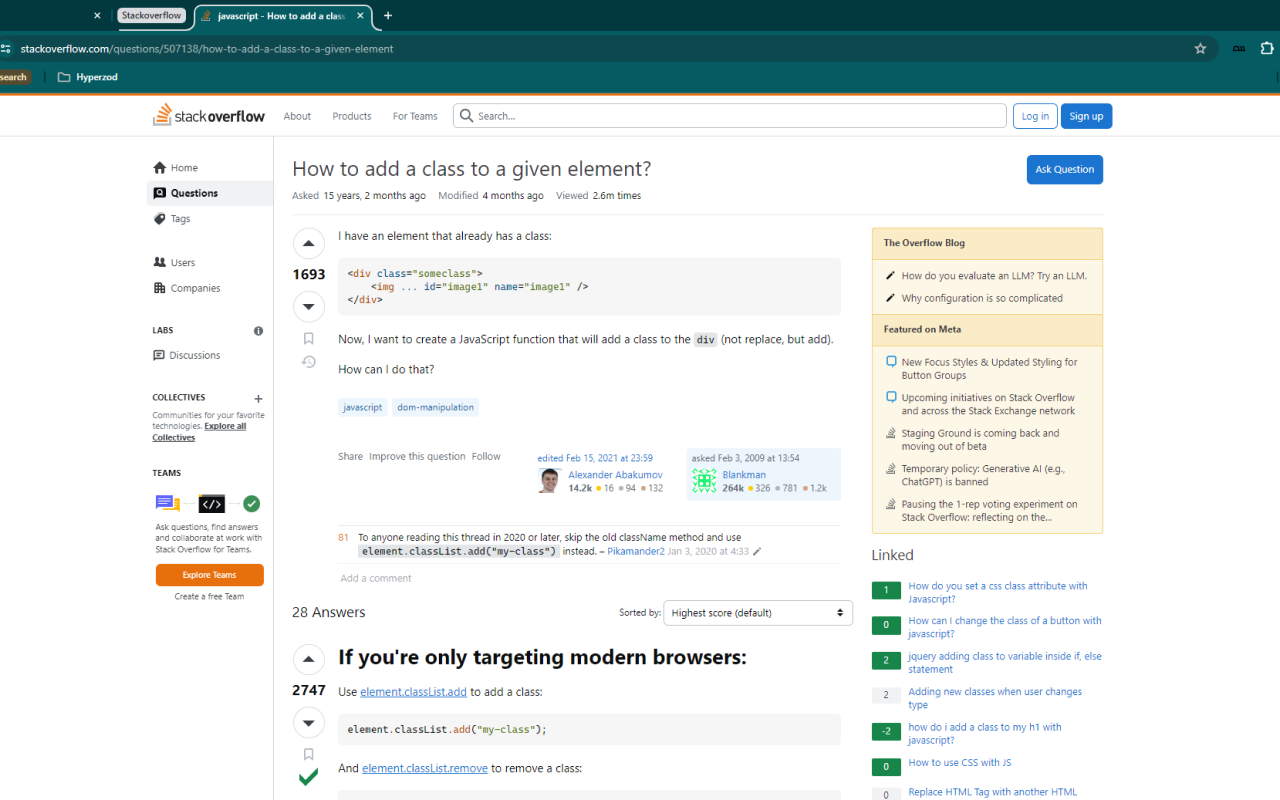Open element.classList.remove documentation link
This screenshot has width=1280, height=800.
pyautogui.click(x=425, y=768)
